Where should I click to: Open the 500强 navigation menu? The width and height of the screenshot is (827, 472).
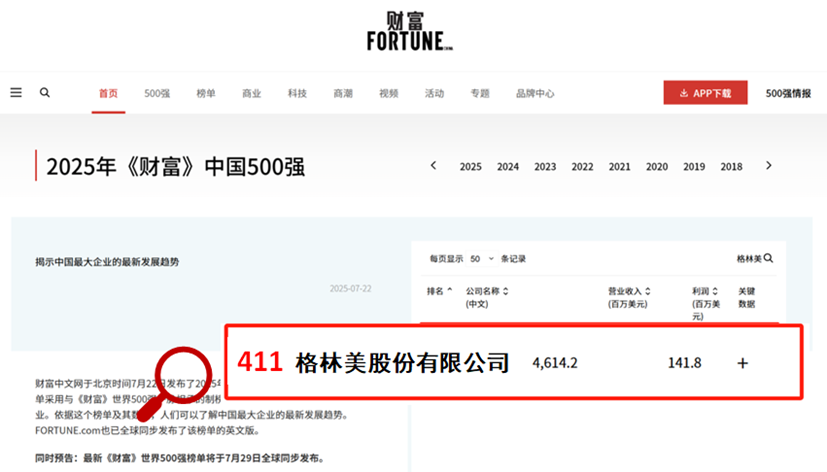(x=157, y=93)
